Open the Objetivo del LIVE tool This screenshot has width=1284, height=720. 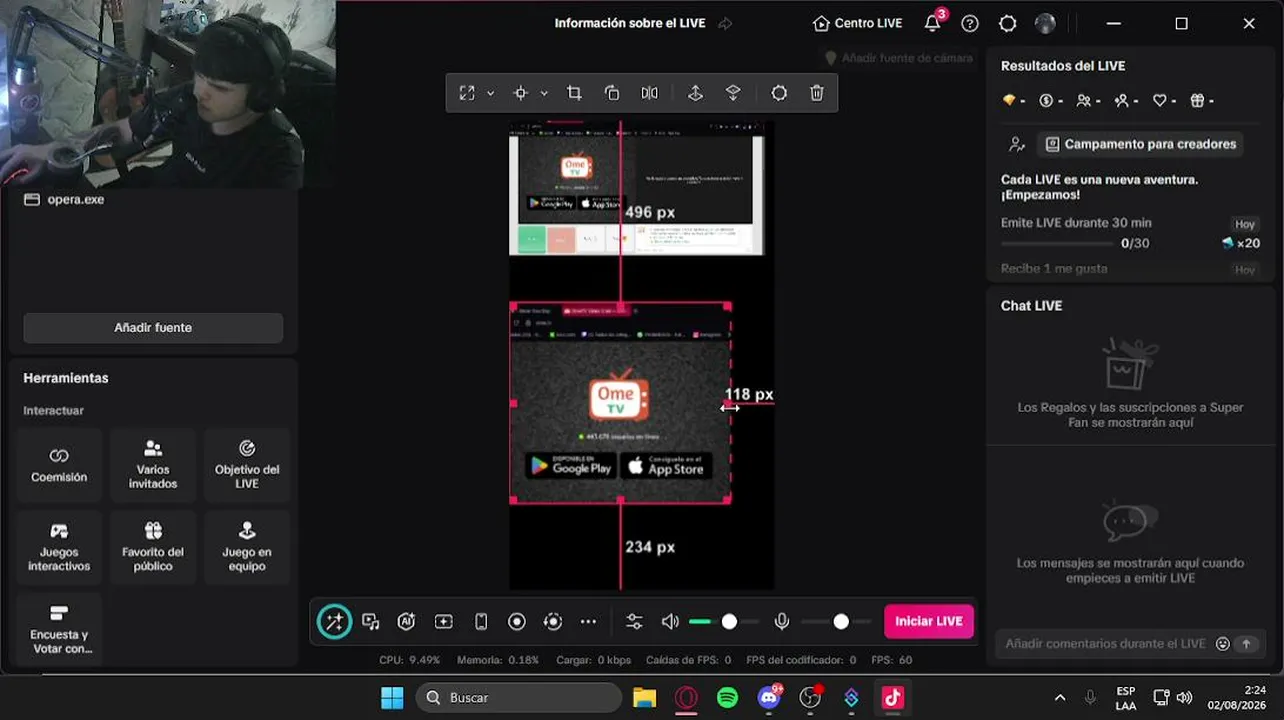pos(247,465)
